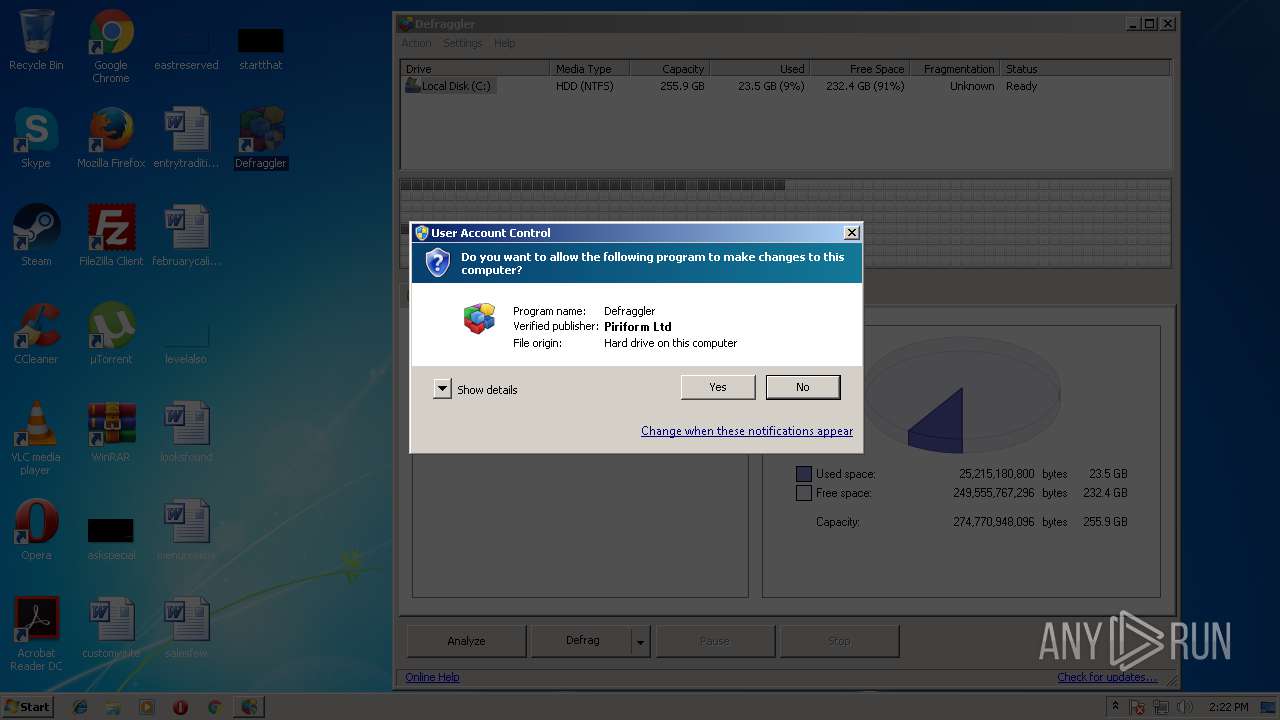
Task: Click the Defraggler program icon in UAC dialog
Action: [x=480, y=319]
